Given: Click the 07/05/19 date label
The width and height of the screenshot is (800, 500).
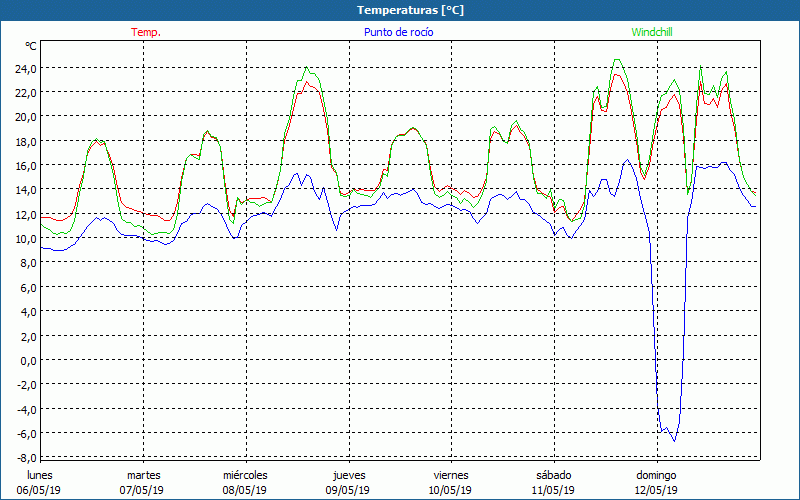Looking at the screenshot, I should 142,490.
